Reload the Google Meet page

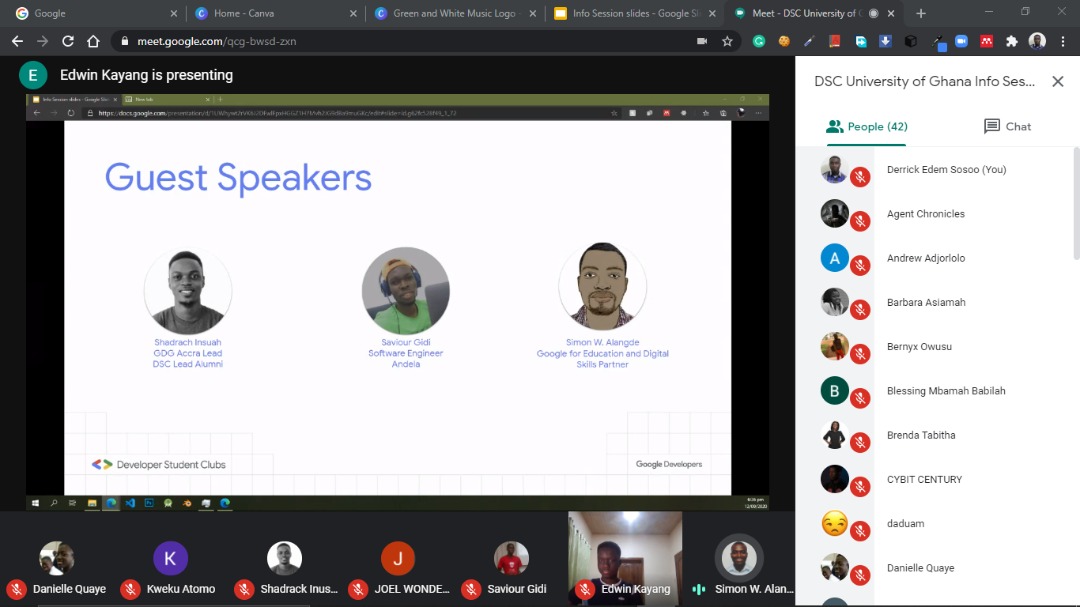click(68, 41)
